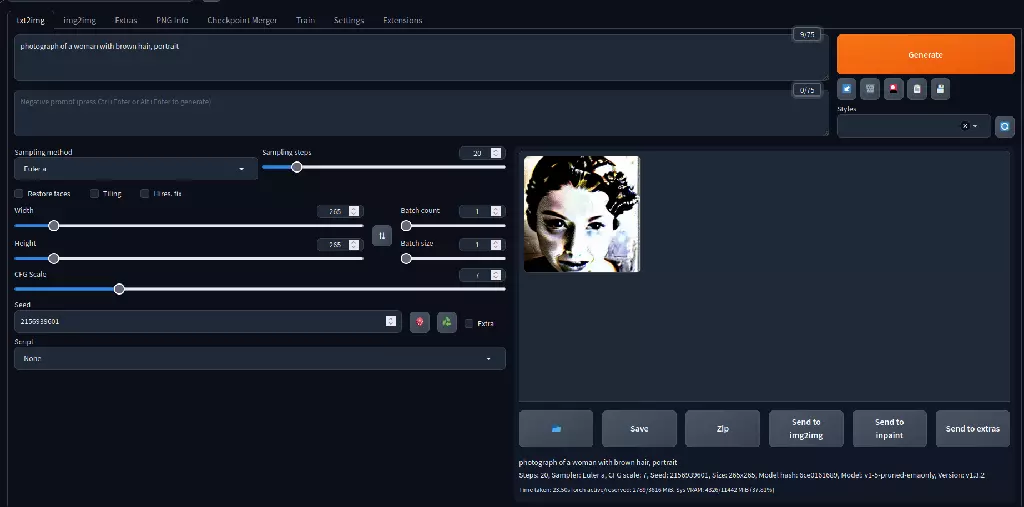The width and height of the screenshot is (1024, 507).
Task: Enable the Extra seed checkbox
Action: click(469, 323)
